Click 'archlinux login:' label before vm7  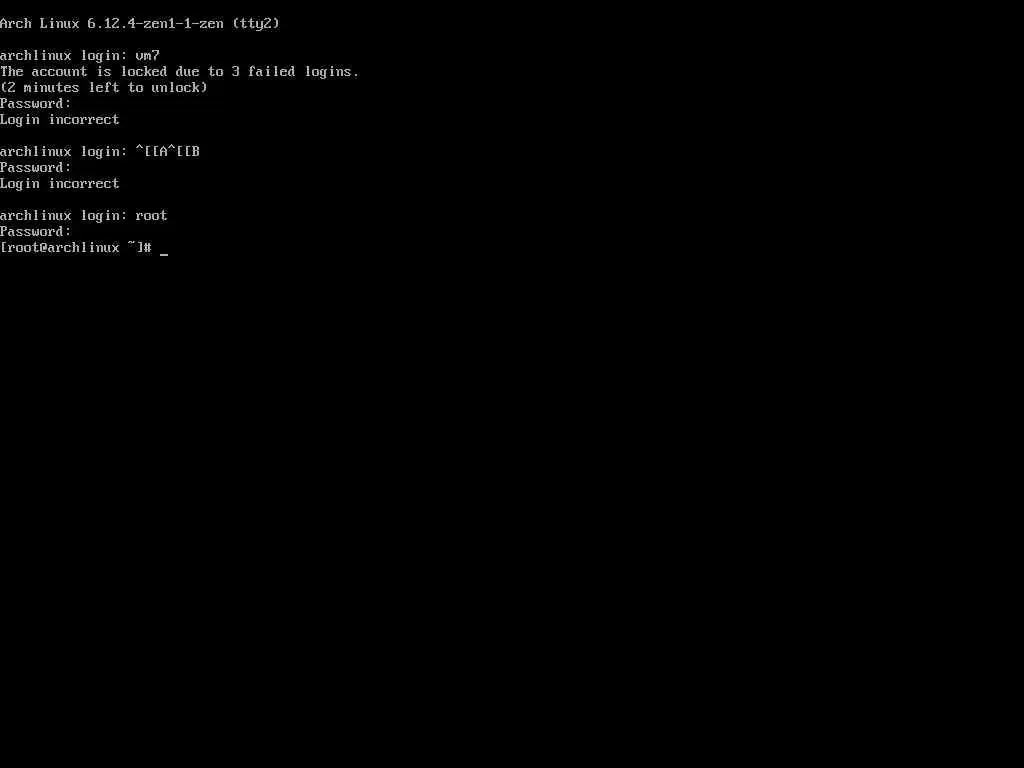tap(63, 56)
